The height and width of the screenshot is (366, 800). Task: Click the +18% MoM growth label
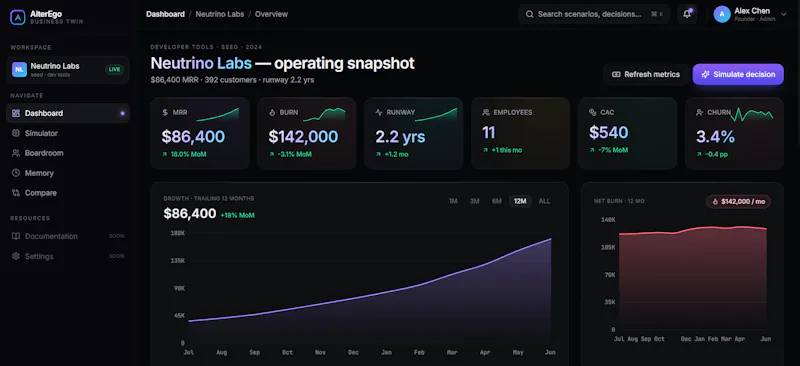(x=237, y=215)
